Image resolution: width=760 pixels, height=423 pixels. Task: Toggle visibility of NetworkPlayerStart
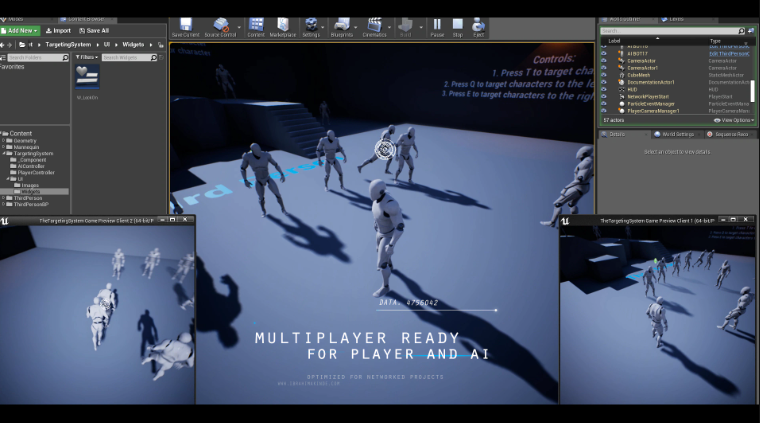click(x=604, y=97)
